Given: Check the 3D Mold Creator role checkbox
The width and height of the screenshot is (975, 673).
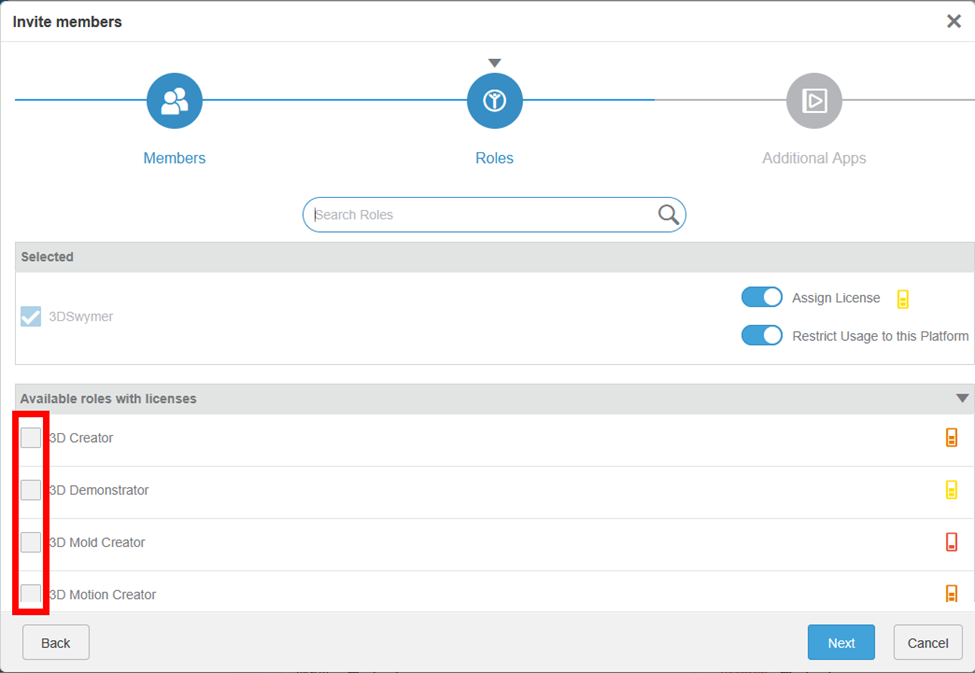Looking at the screenshot, I should (x=31, y=542).
